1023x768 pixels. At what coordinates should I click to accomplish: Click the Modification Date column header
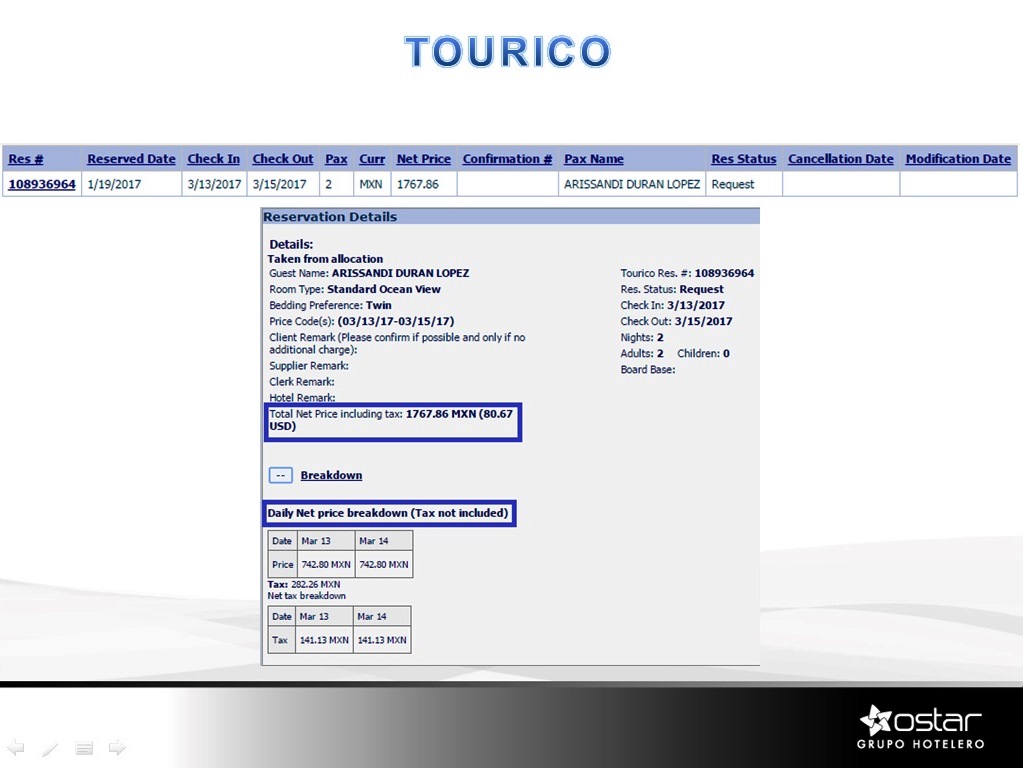click(x=957, y=159)
